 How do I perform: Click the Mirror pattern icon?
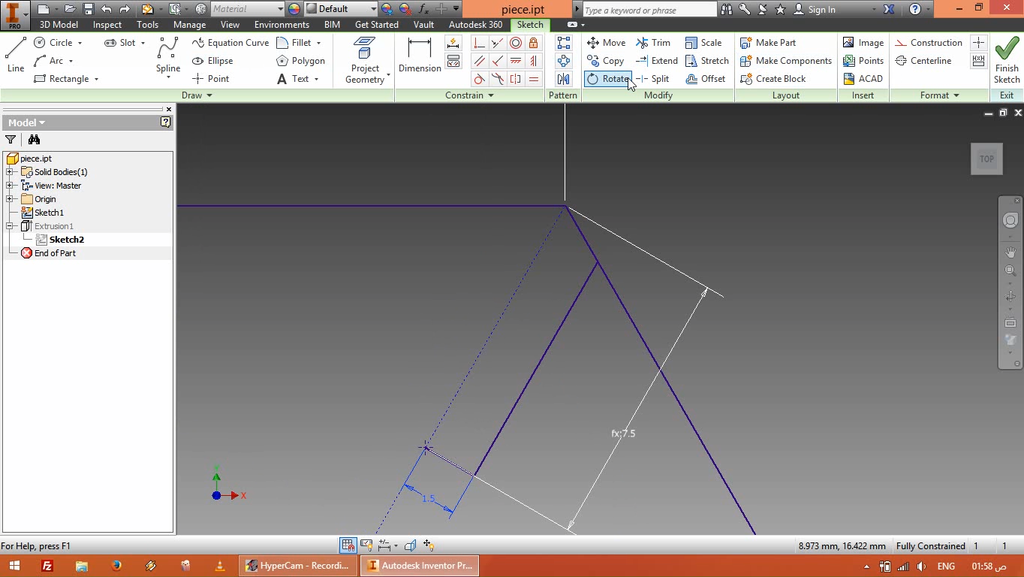(x=563, y=79)
